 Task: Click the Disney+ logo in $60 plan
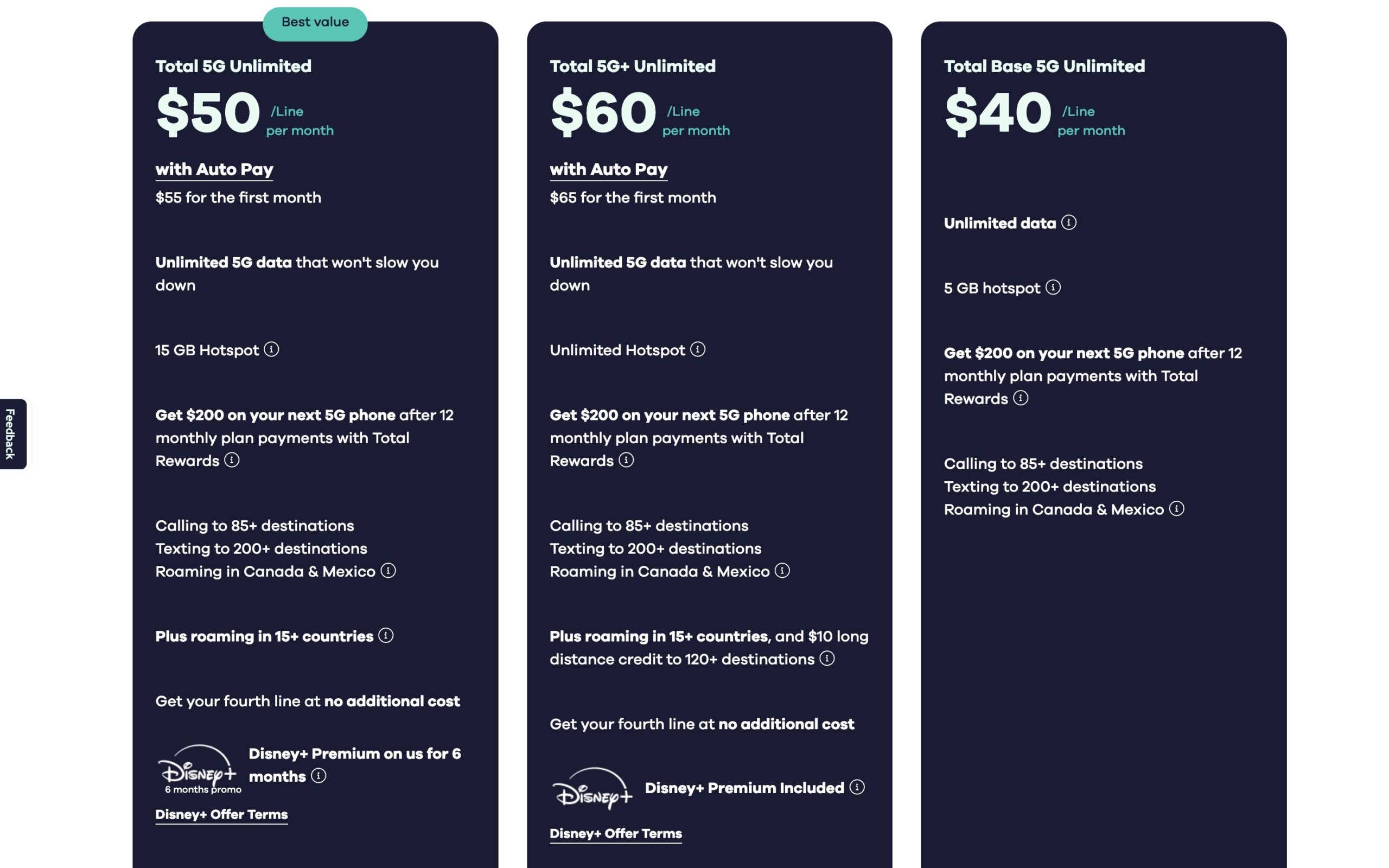(x=592, y=789)
